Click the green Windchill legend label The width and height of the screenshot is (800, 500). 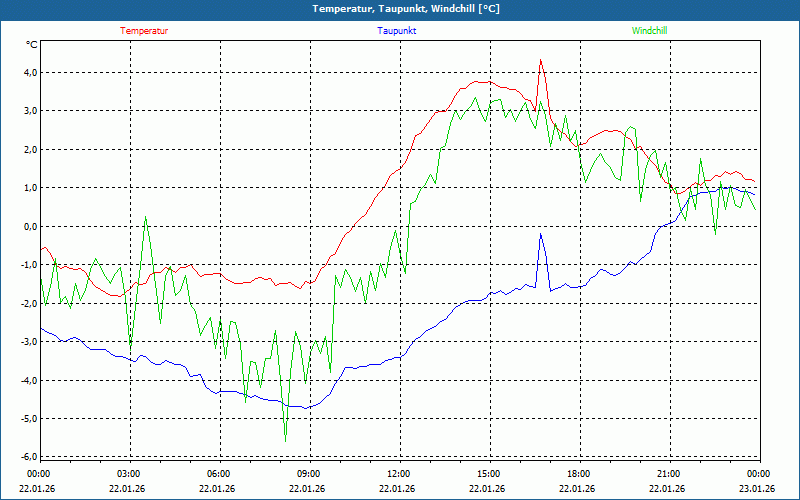click(x=649, y=31)
